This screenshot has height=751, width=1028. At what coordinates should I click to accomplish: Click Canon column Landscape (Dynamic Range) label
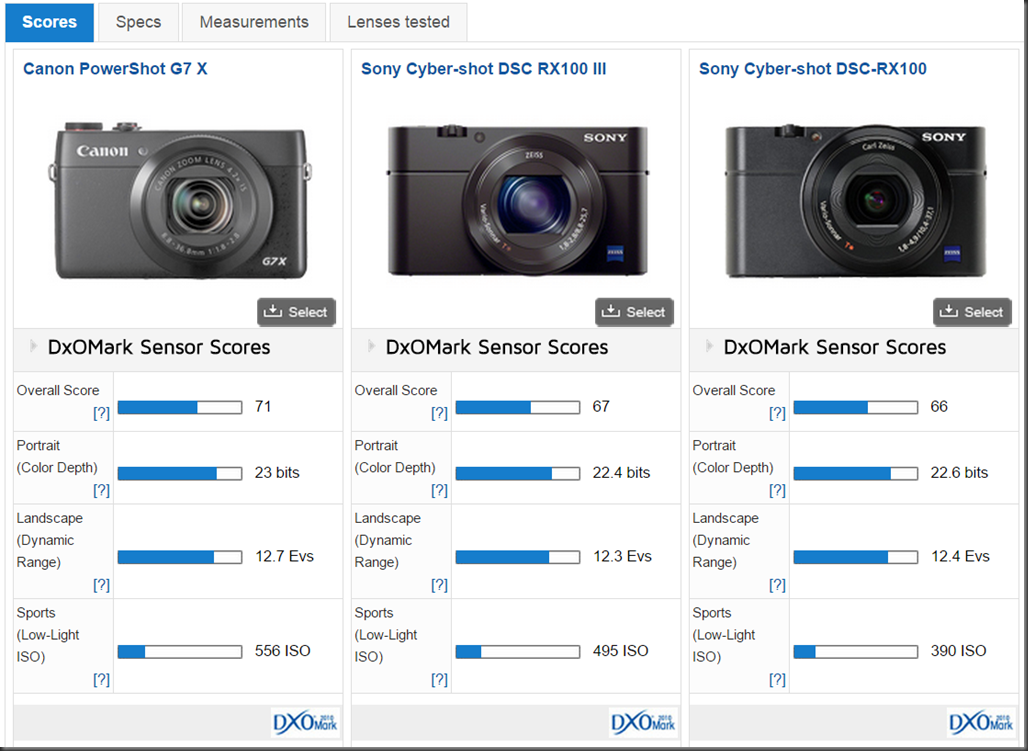(50, 540)
